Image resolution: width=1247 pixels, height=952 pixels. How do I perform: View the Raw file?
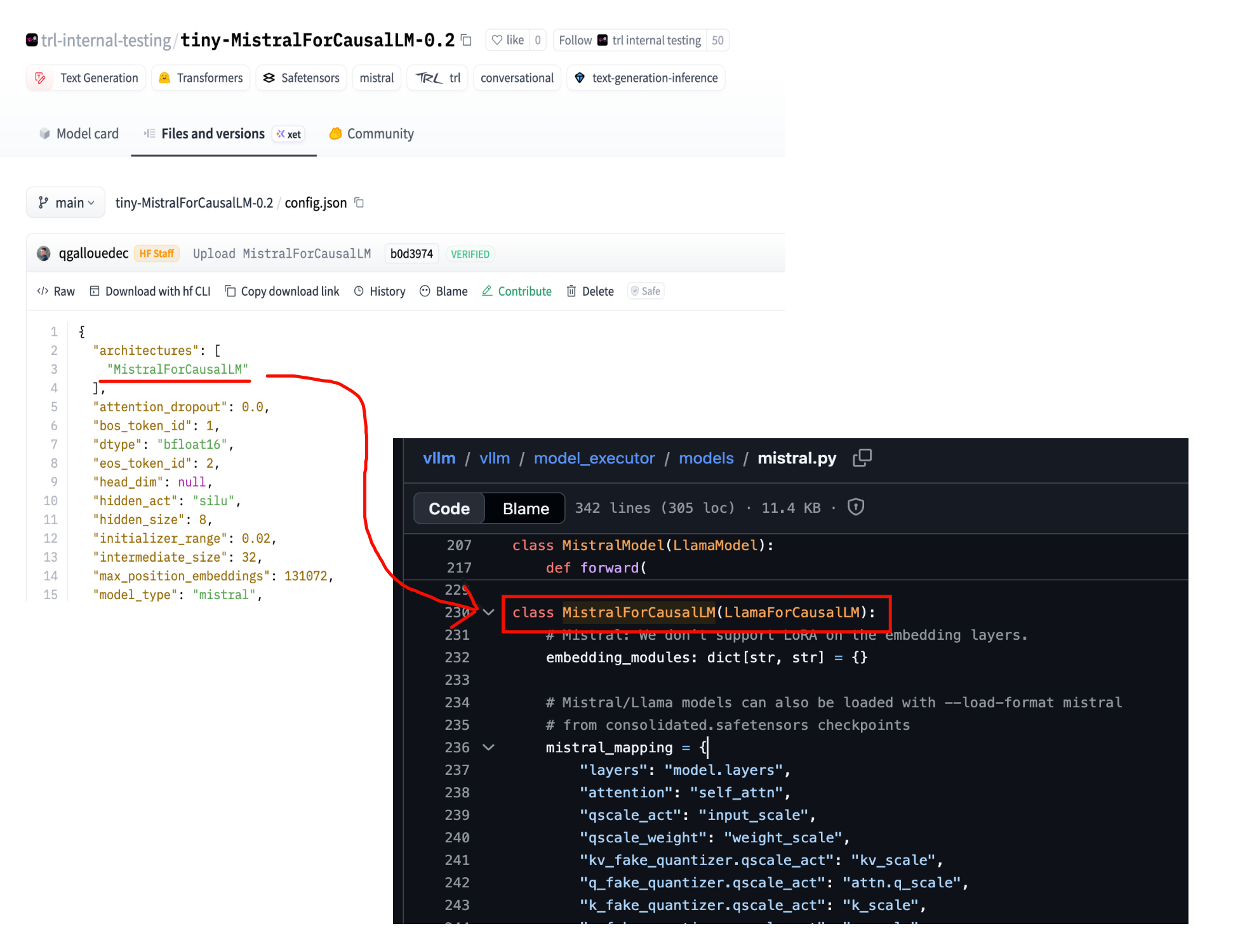[x=56, y=291]
